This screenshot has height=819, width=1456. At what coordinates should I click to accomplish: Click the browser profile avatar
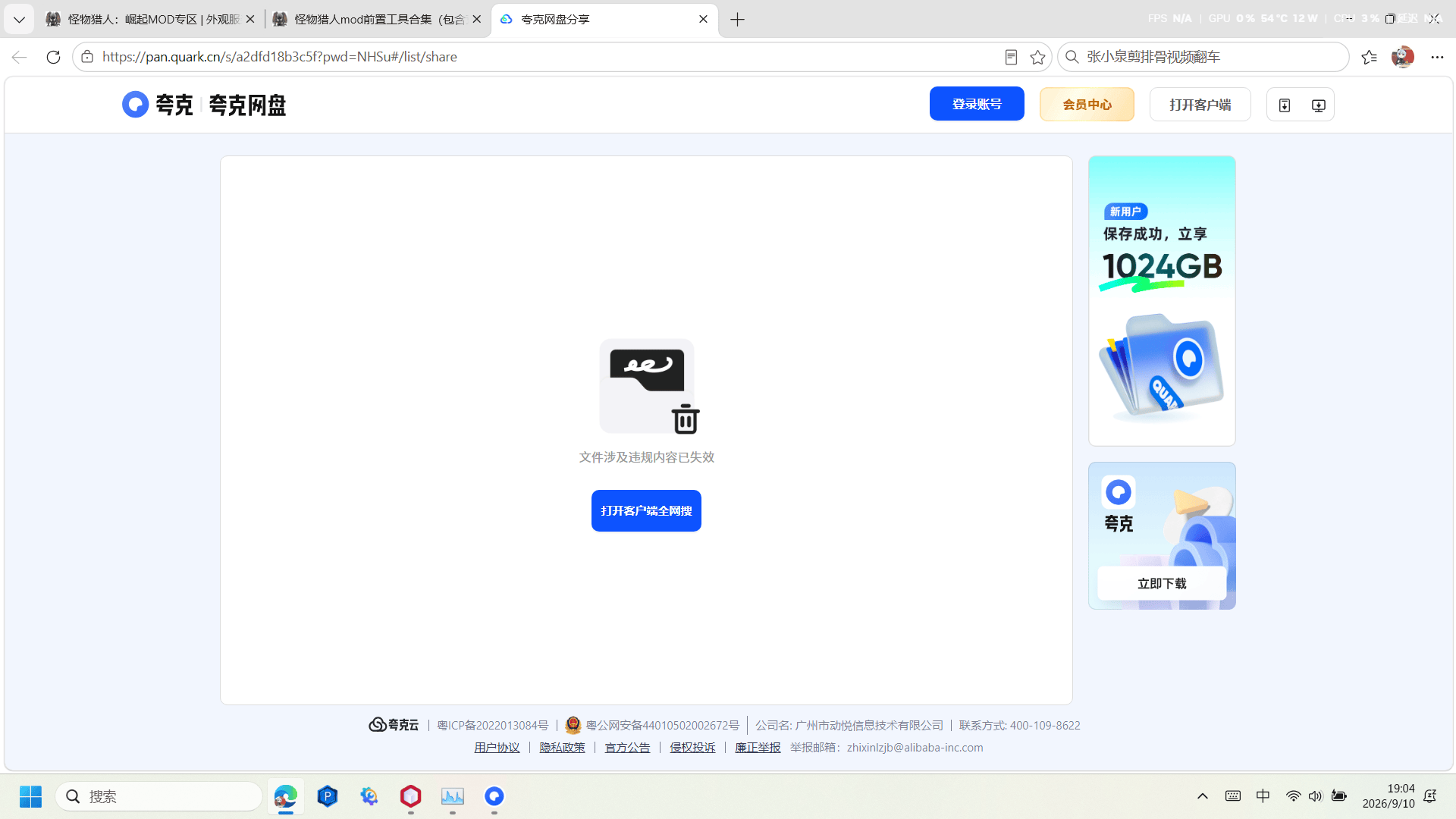pyautogui.click(x=1403, y=57)
